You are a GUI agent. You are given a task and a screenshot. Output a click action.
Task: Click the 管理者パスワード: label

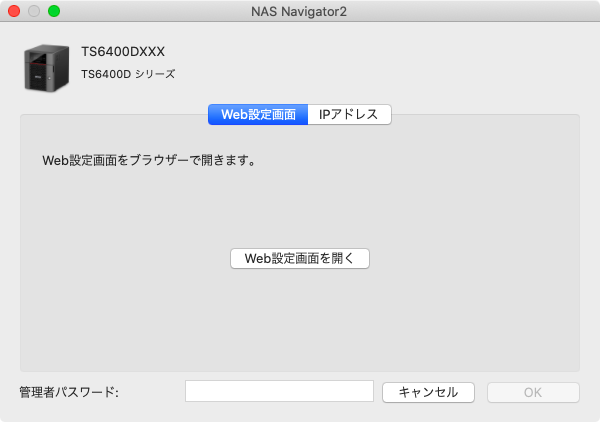tap(69, 392)
